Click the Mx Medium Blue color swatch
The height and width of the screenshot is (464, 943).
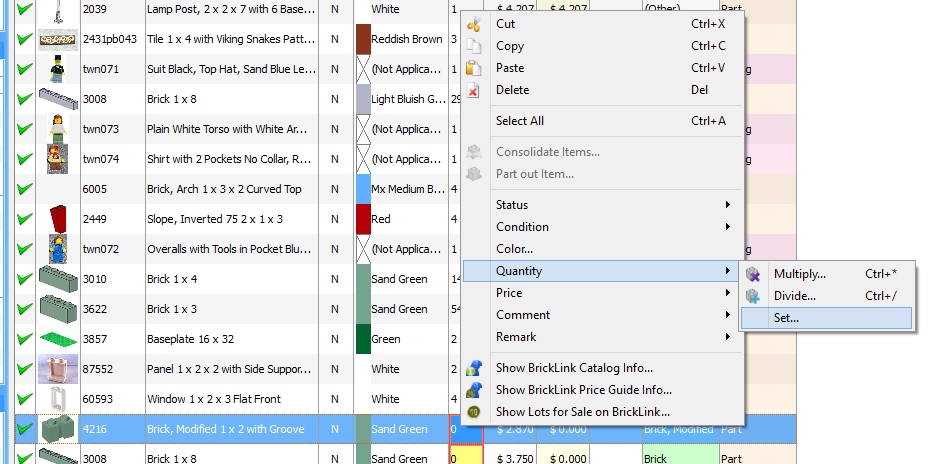363,189
